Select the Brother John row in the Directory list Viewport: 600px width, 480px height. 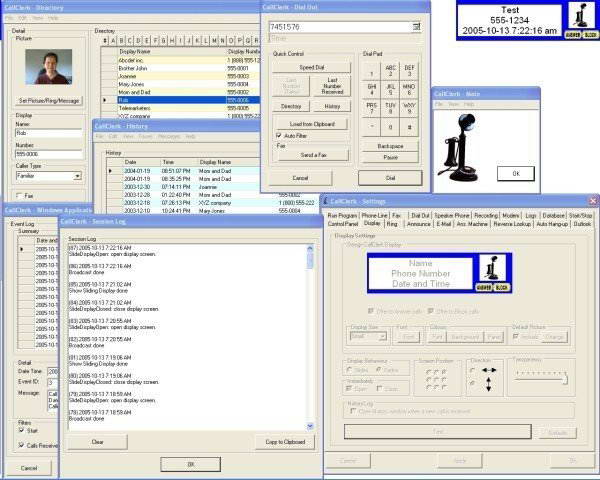(181, 68)
